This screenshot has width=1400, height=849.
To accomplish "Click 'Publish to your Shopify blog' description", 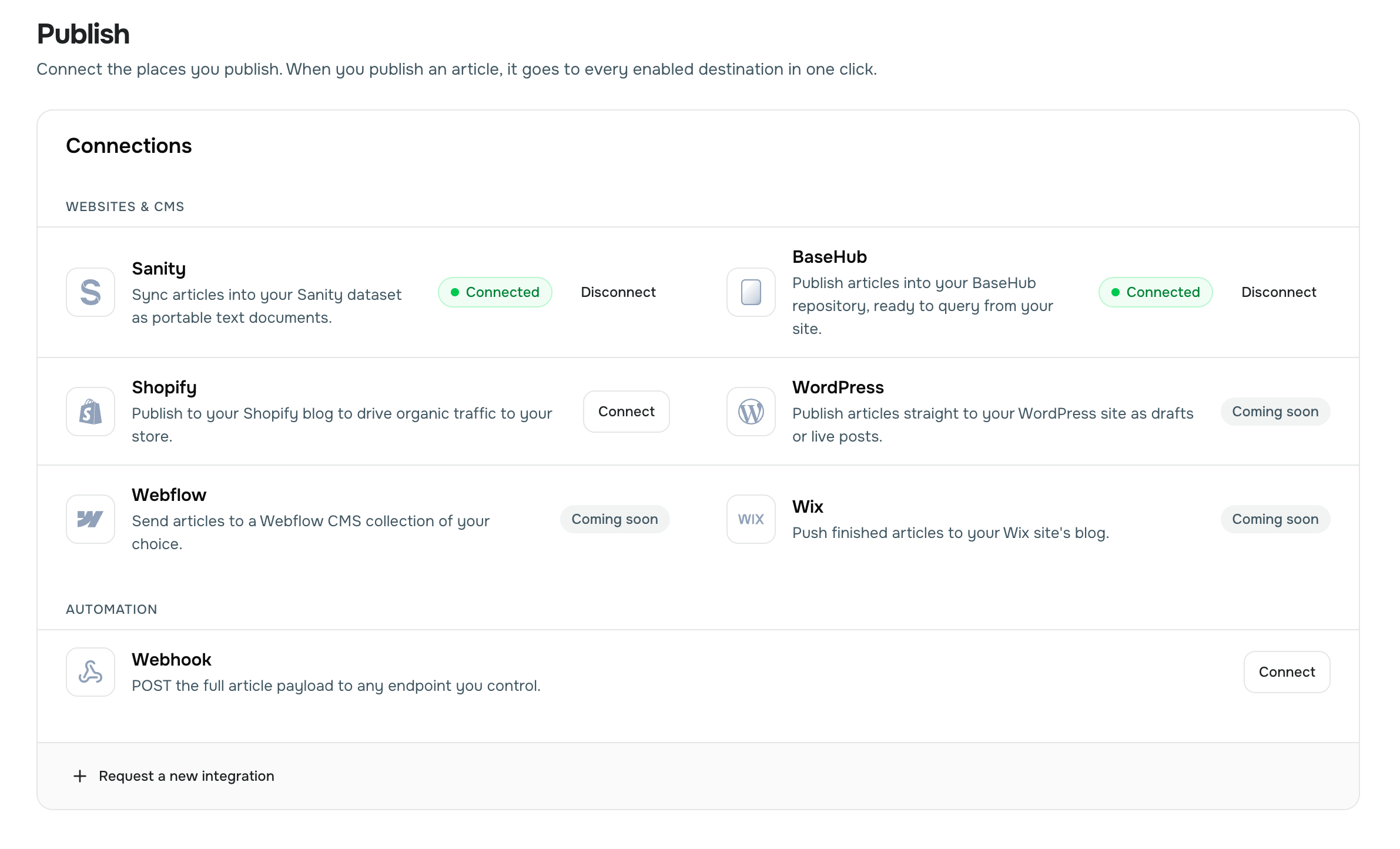I will point(342,425).
